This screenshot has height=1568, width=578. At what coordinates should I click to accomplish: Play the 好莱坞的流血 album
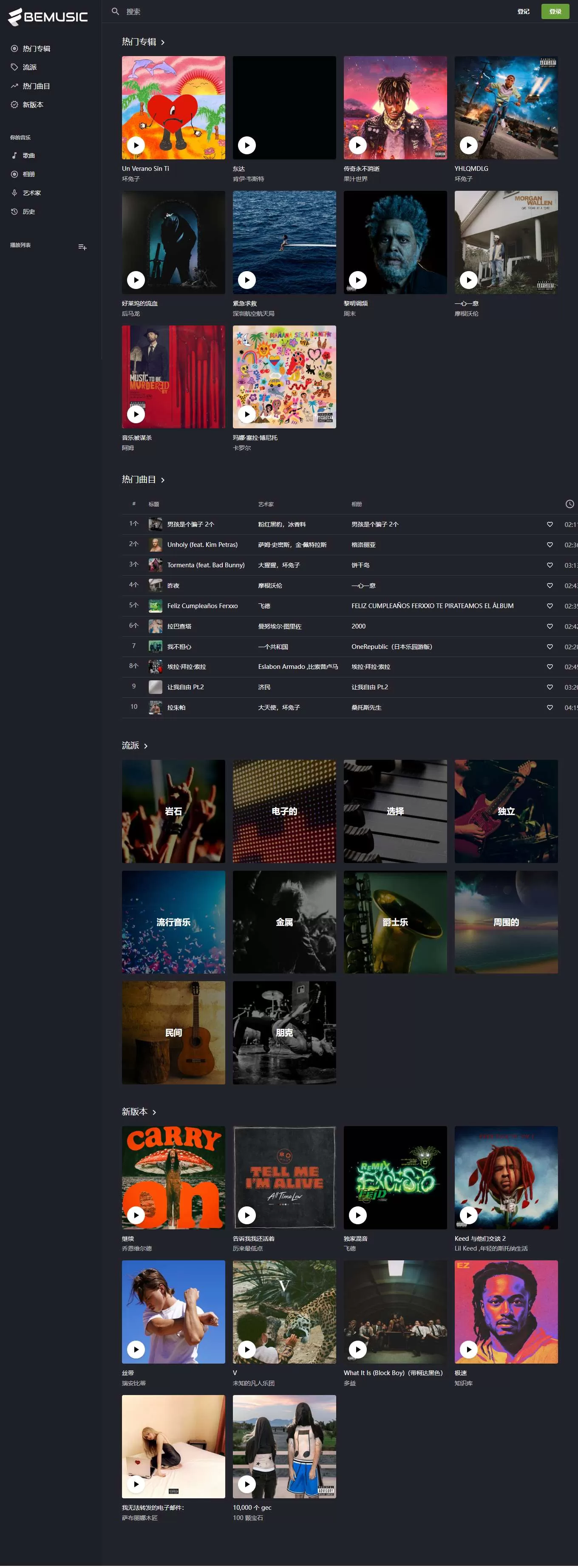tap(136, 279)
